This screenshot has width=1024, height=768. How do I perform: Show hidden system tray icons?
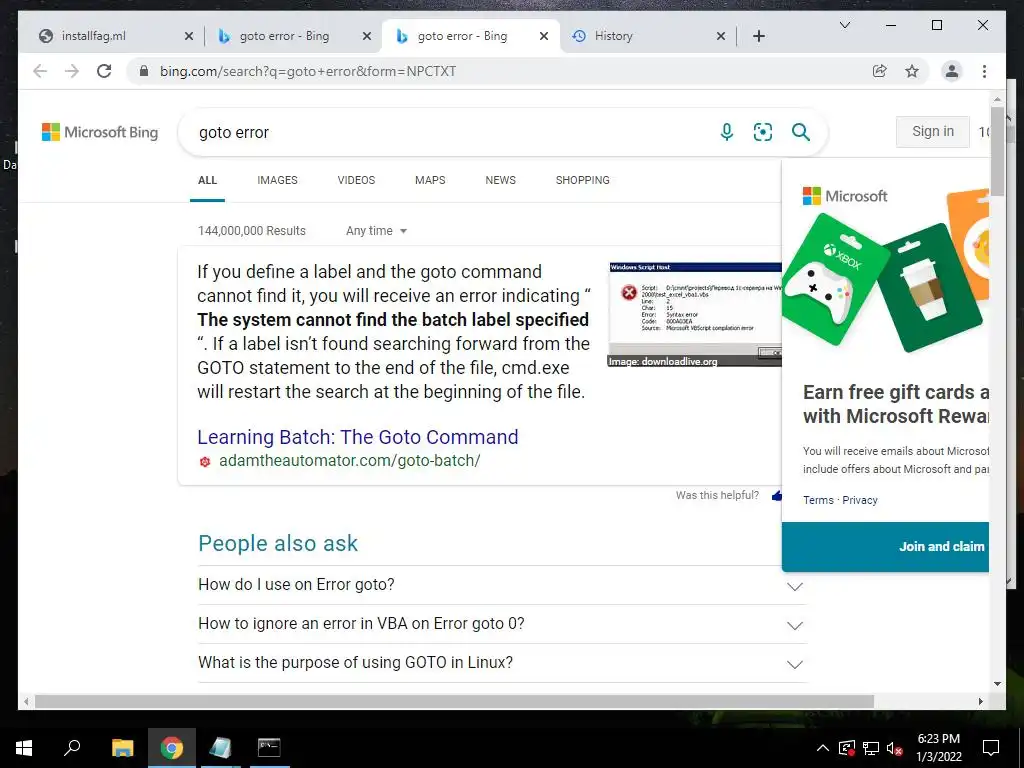(823, 748)
